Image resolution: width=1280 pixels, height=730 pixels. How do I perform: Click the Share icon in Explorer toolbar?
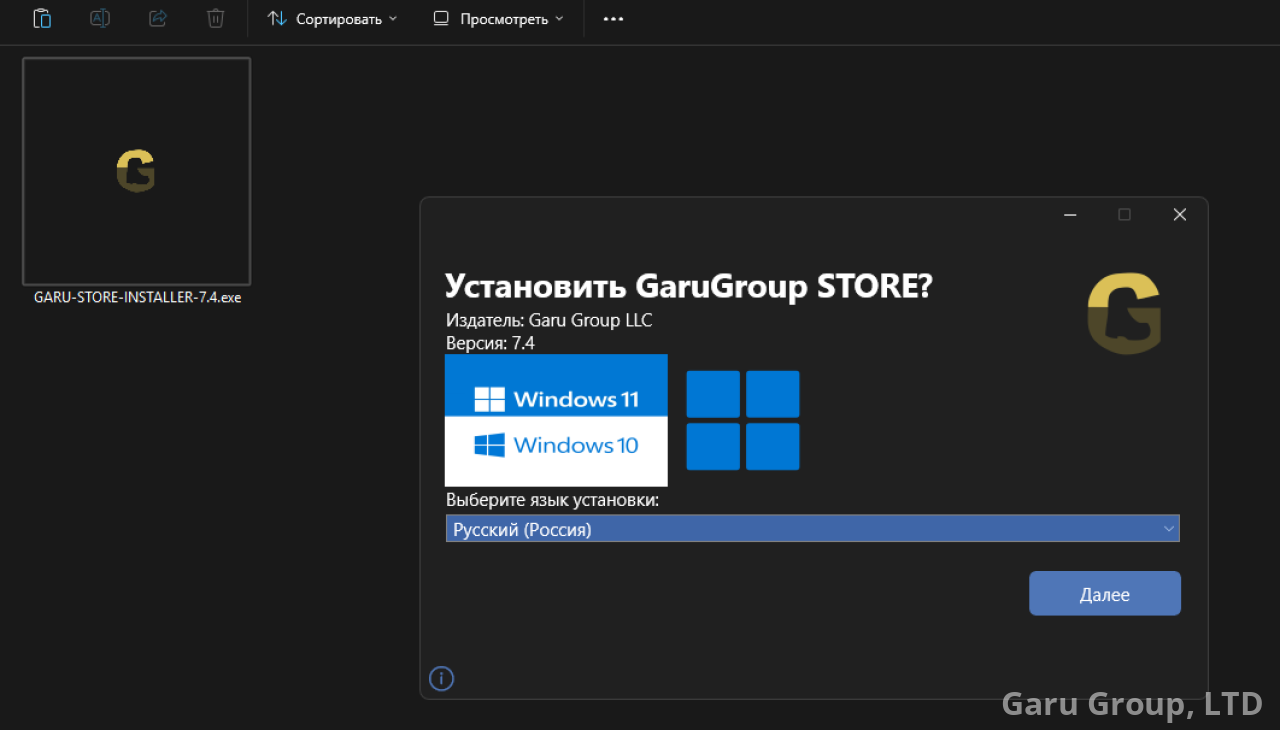pos(158,18)
